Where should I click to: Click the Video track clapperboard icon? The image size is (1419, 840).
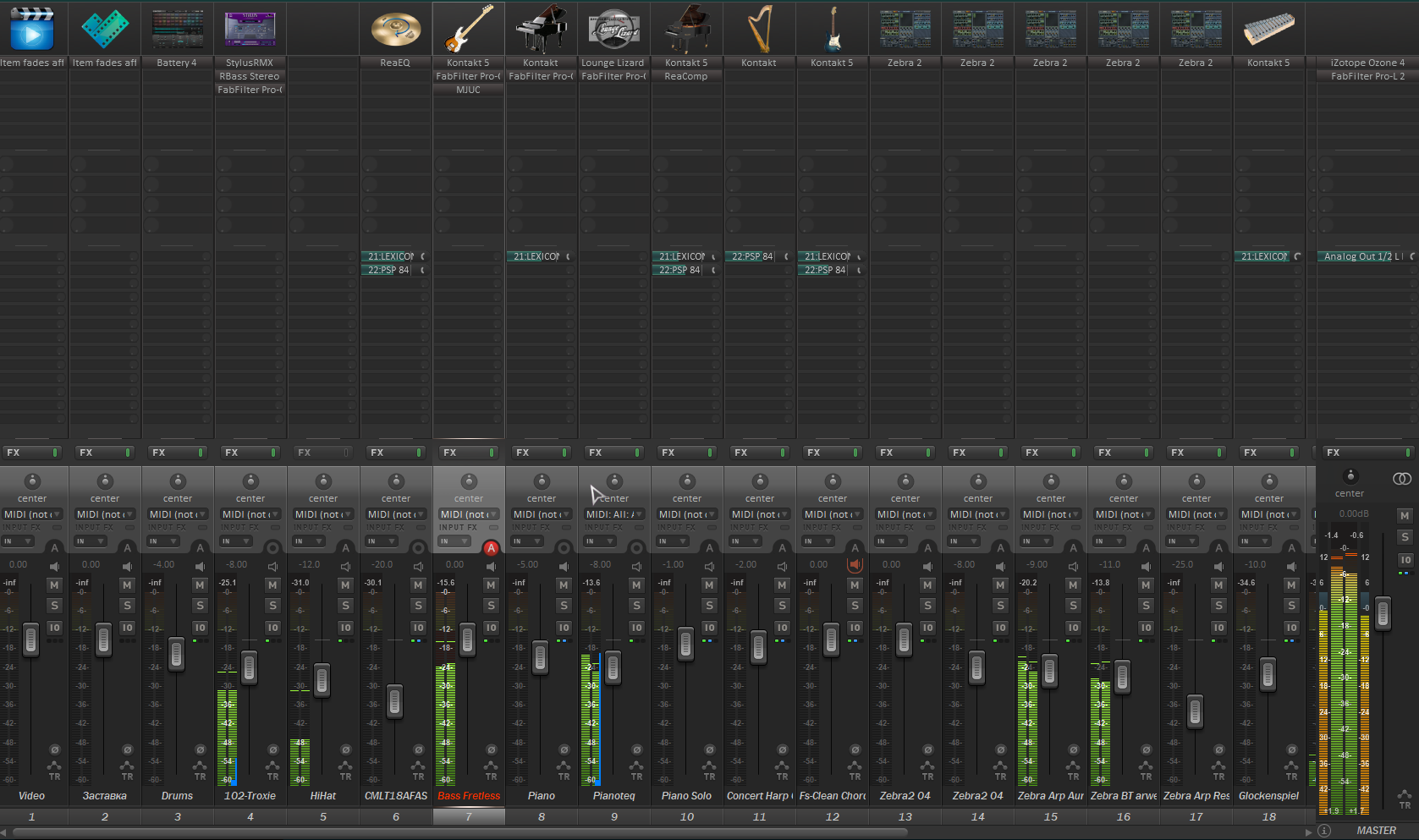click(32, 28)
